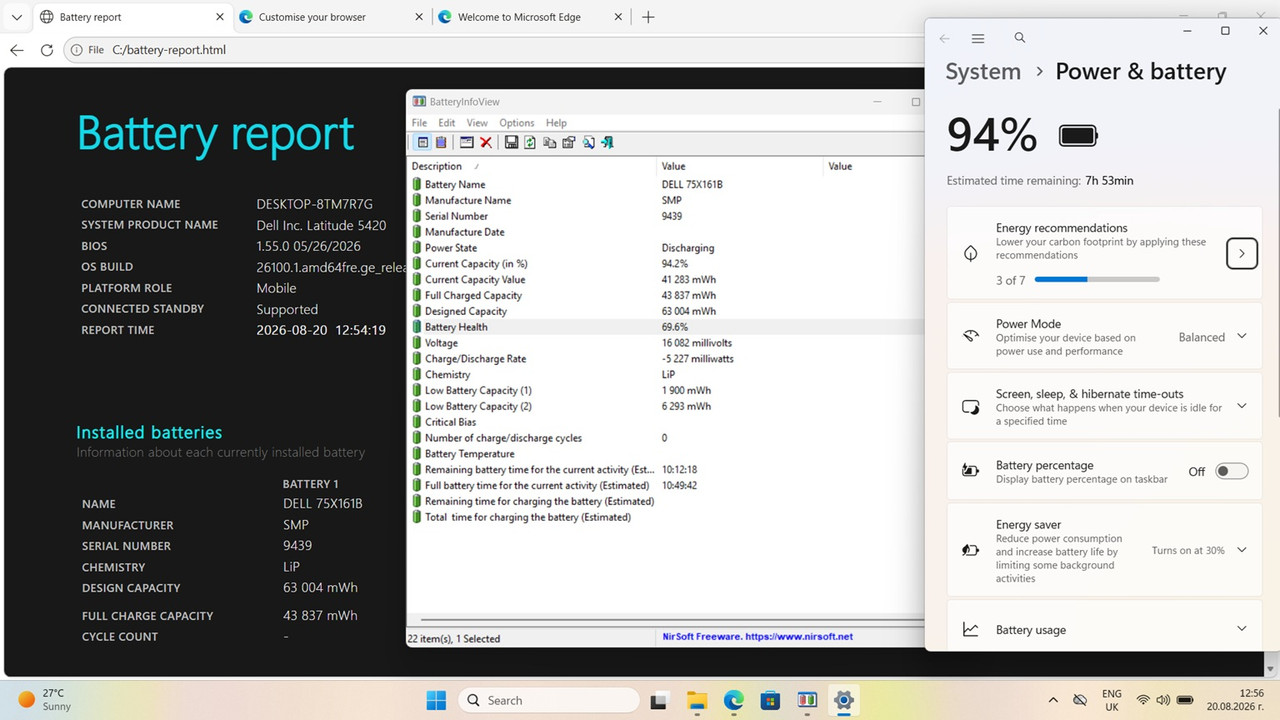This screenshot has width=1280, height=720.
Task: Click the Settings search magnifier icon
Action: (1020, 38)
